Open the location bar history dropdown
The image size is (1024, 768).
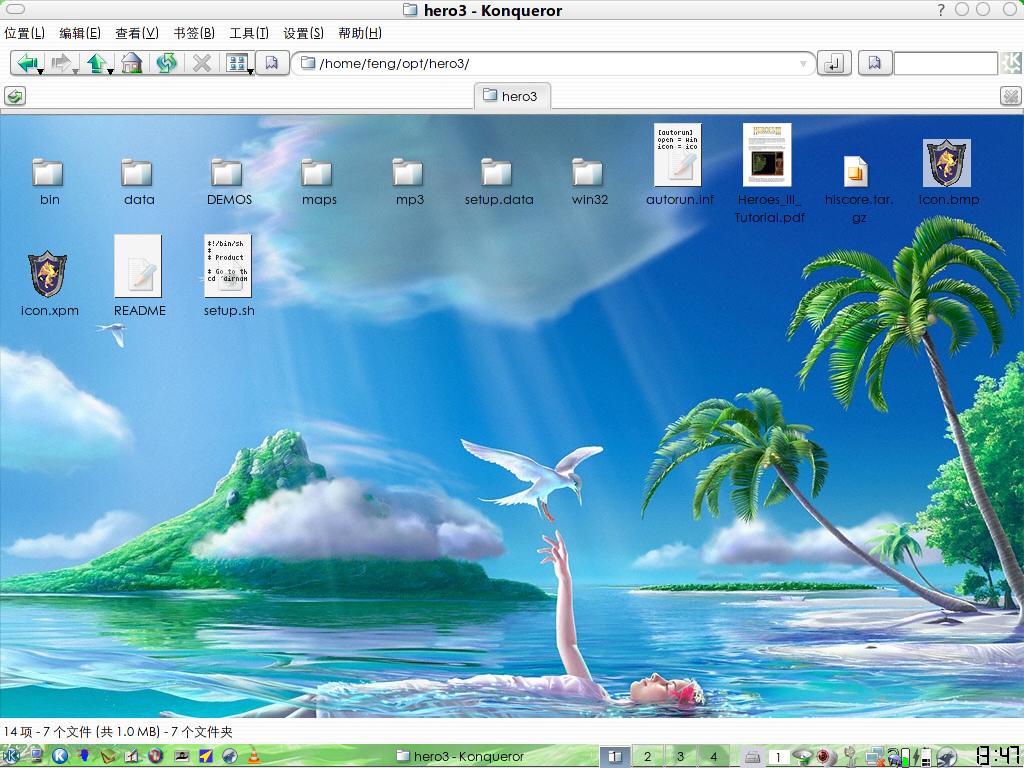pos(803,64)
